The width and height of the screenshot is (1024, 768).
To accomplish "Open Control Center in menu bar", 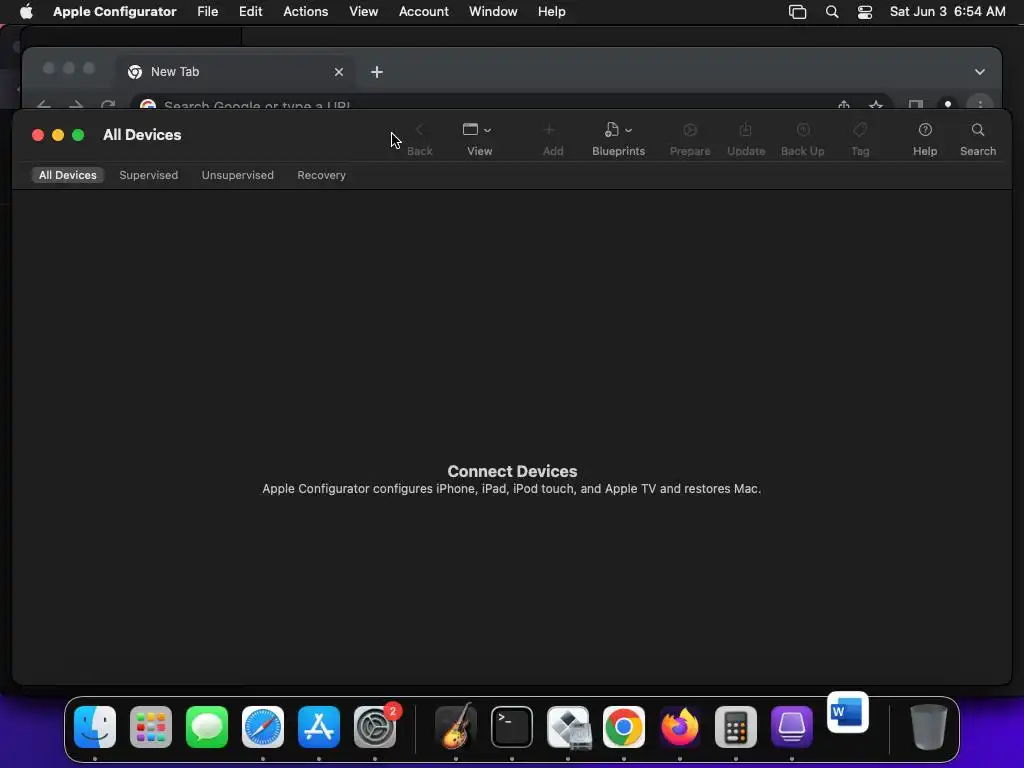I will tap(865, 12).
